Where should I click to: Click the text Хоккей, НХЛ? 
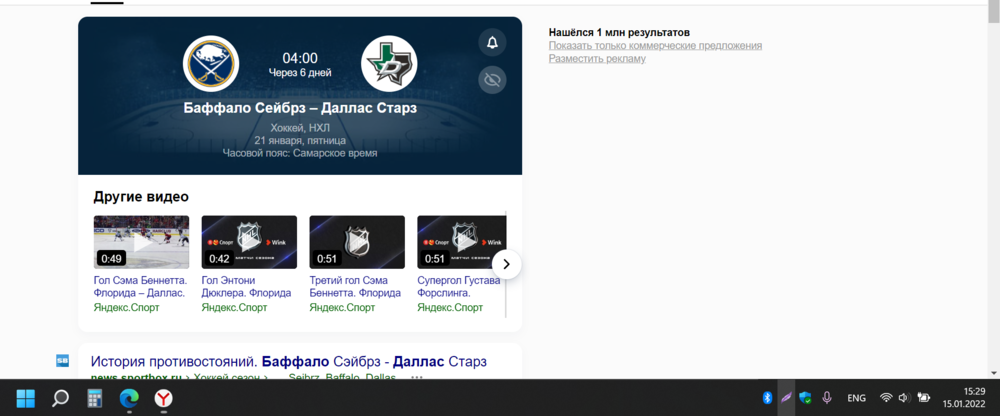coord(300,128)
